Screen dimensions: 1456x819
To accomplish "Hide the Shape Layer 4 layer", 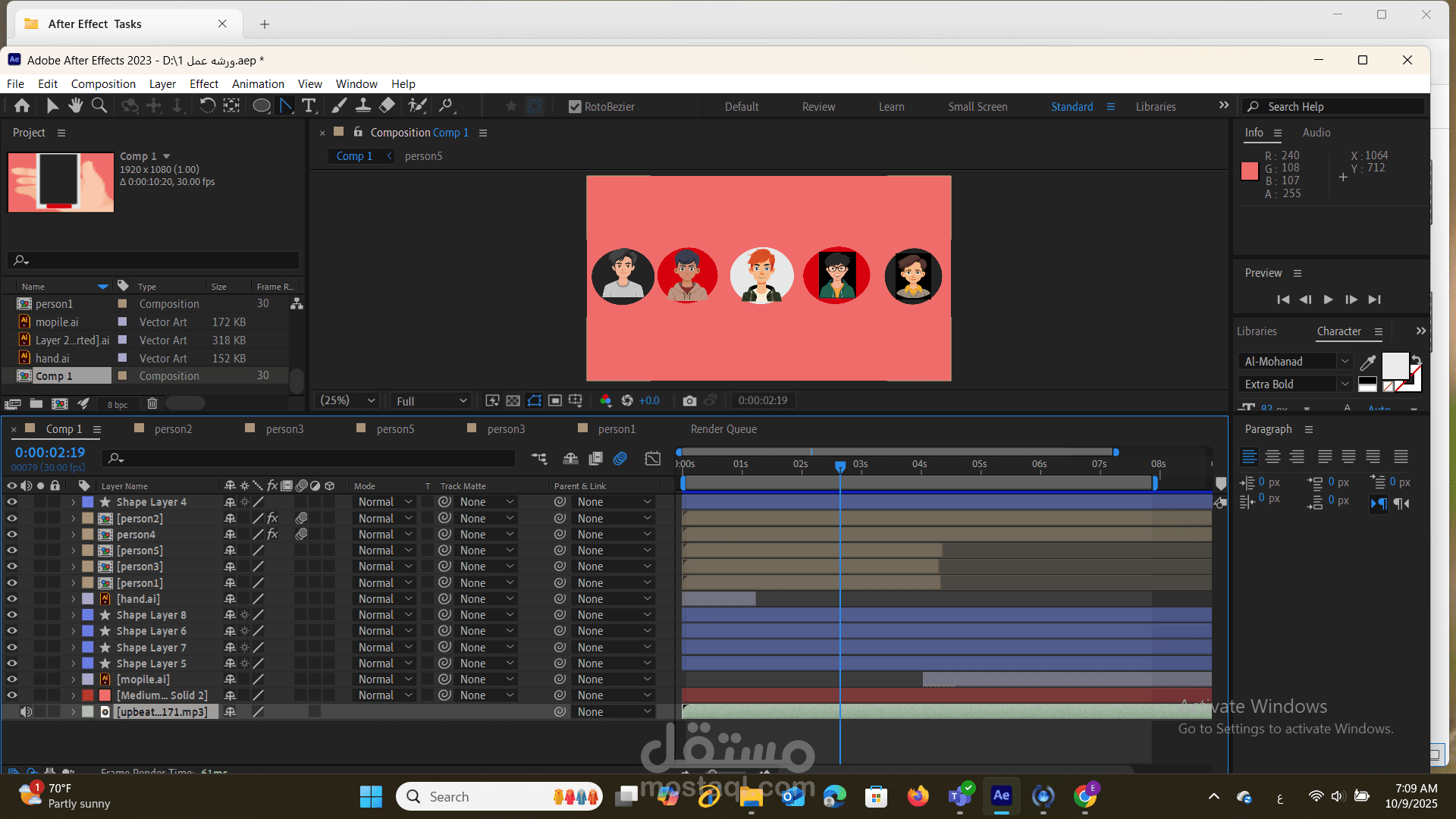I will 11,502.
